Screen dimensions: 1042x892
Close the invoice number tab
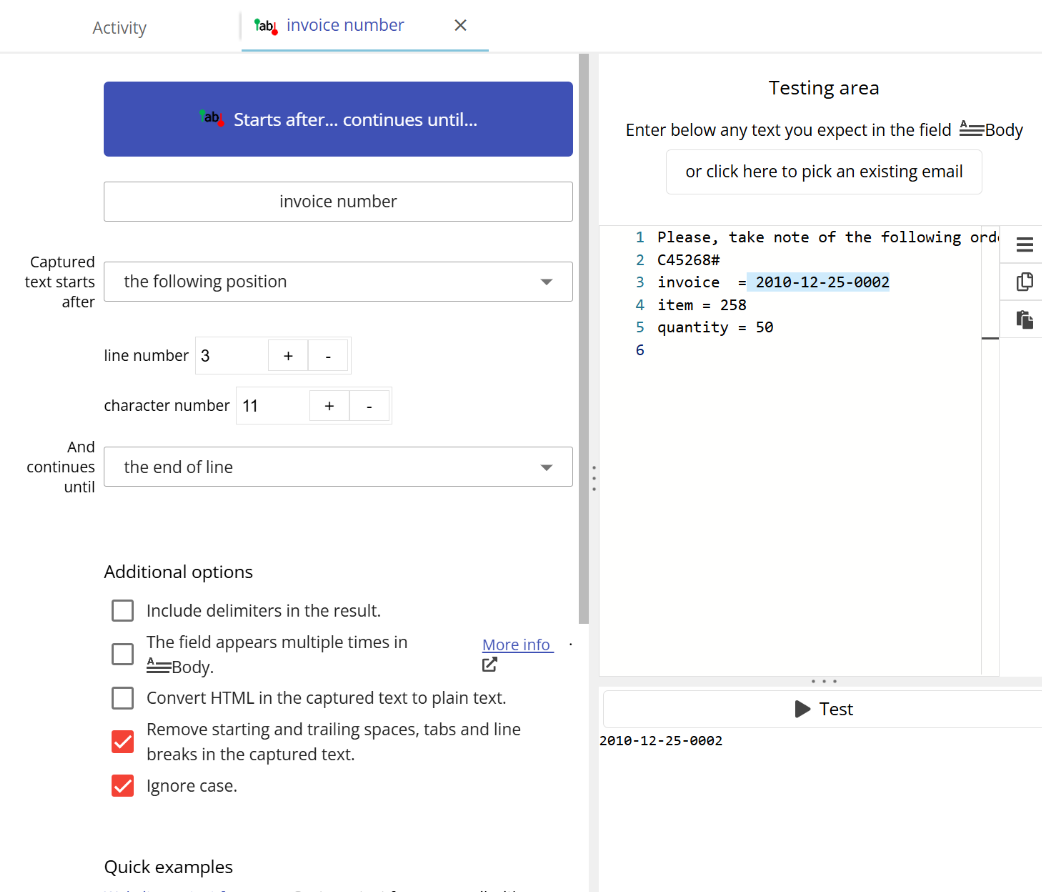[460, 25]
